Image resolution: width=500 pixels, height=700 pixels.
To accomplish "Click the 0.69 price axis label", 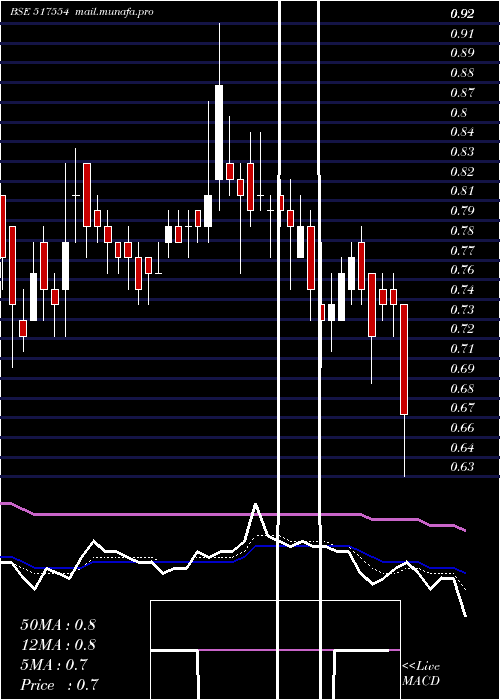I will (x=462, y=369).
